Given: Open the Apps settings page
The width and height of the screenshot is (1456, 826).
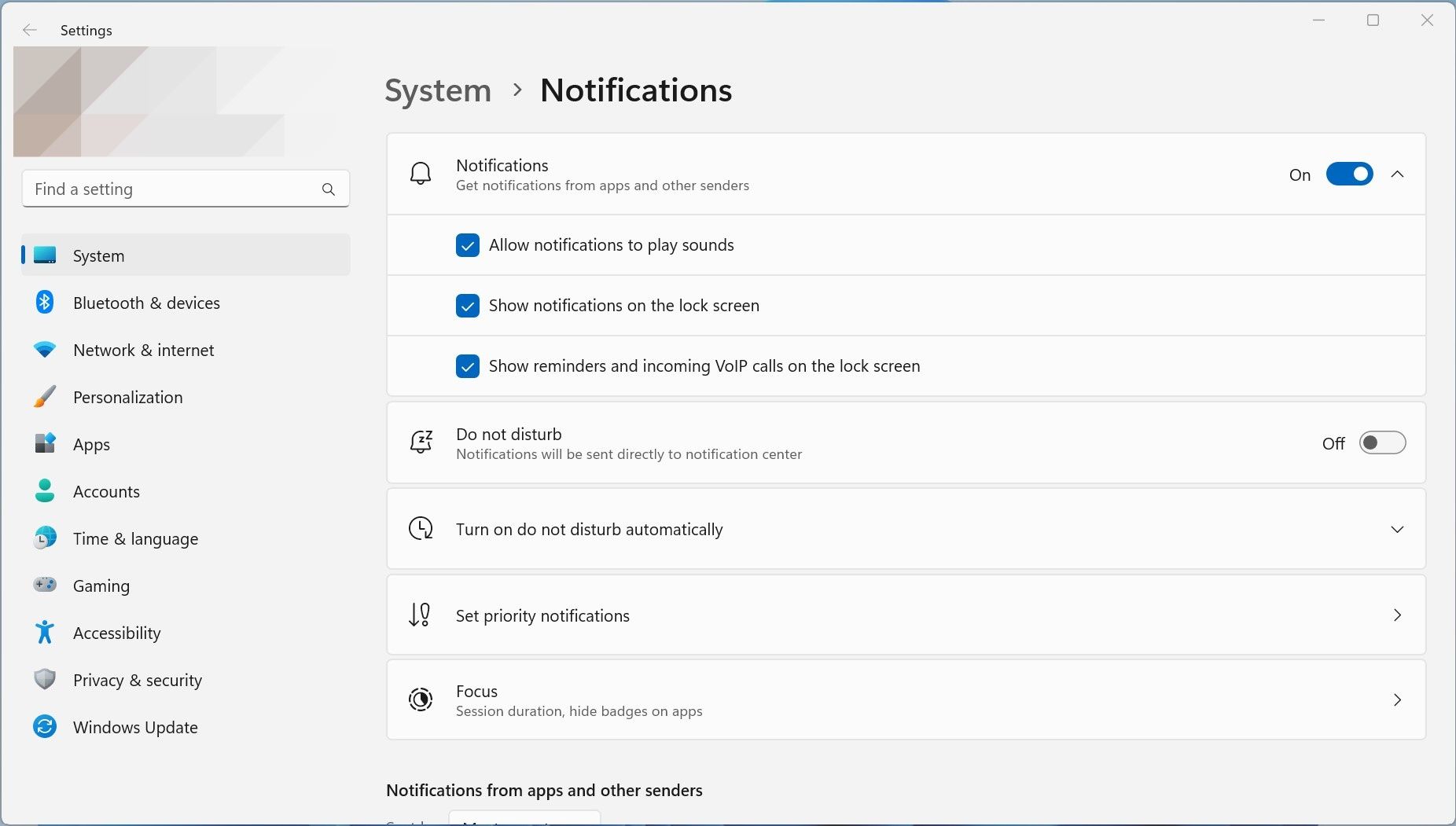Looking at the screenshot, I should [x=186, y=444].
